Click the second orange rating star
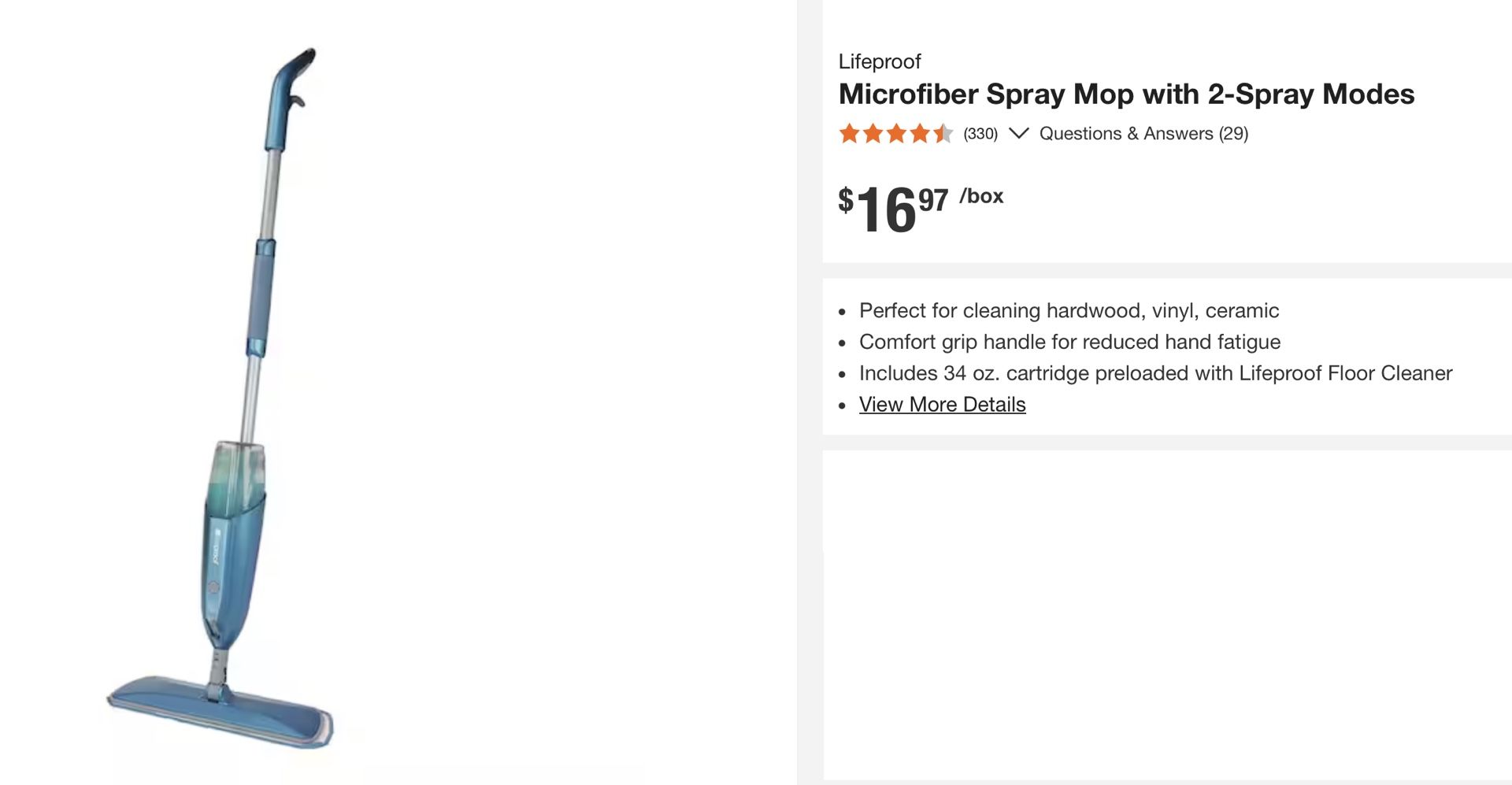The image size is (1512, 785). point(873,134)
